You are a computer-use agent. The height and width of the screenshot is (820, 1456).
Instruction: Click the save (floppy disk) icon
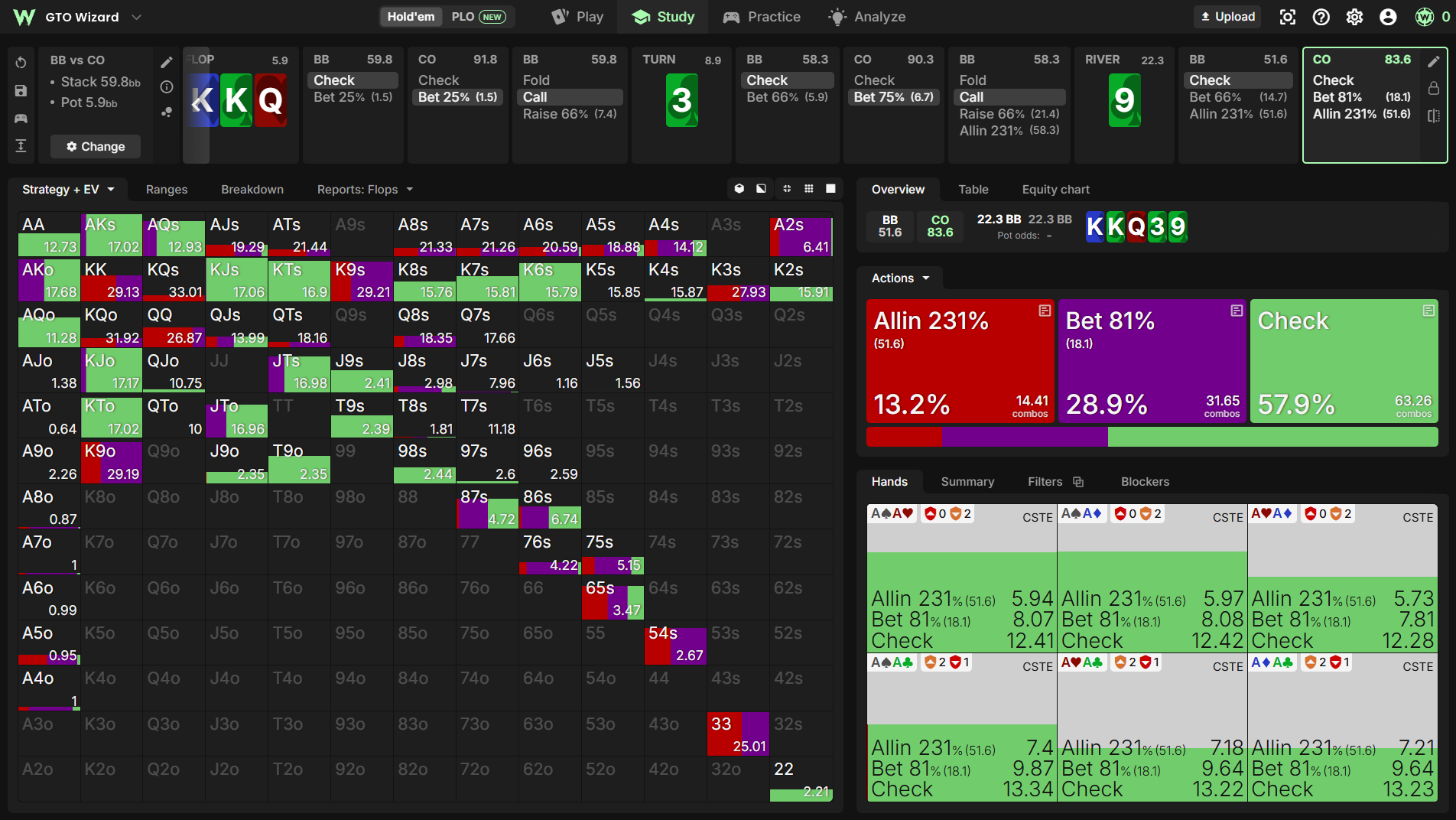(x=21, y=90)
